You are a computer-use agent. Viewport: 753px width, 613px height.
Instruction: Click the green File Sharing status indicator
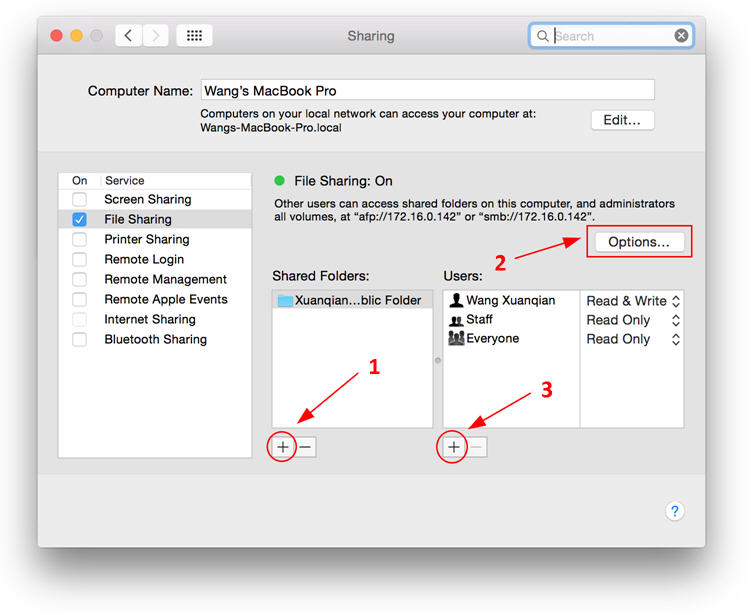click(x=279, y=181)
